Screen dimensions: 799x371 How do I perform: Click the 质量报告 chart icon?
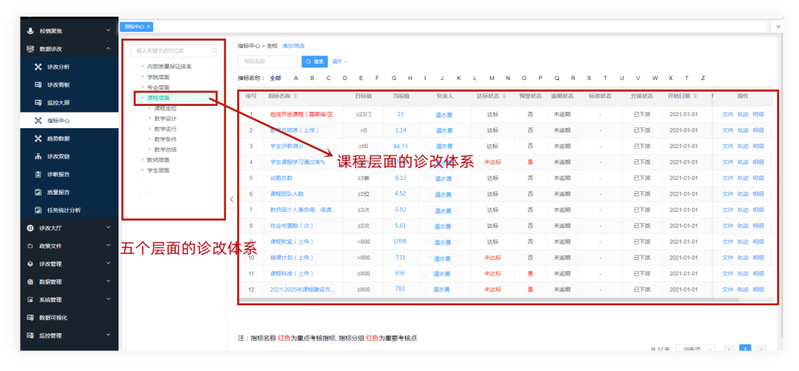[x=38, y=192]
